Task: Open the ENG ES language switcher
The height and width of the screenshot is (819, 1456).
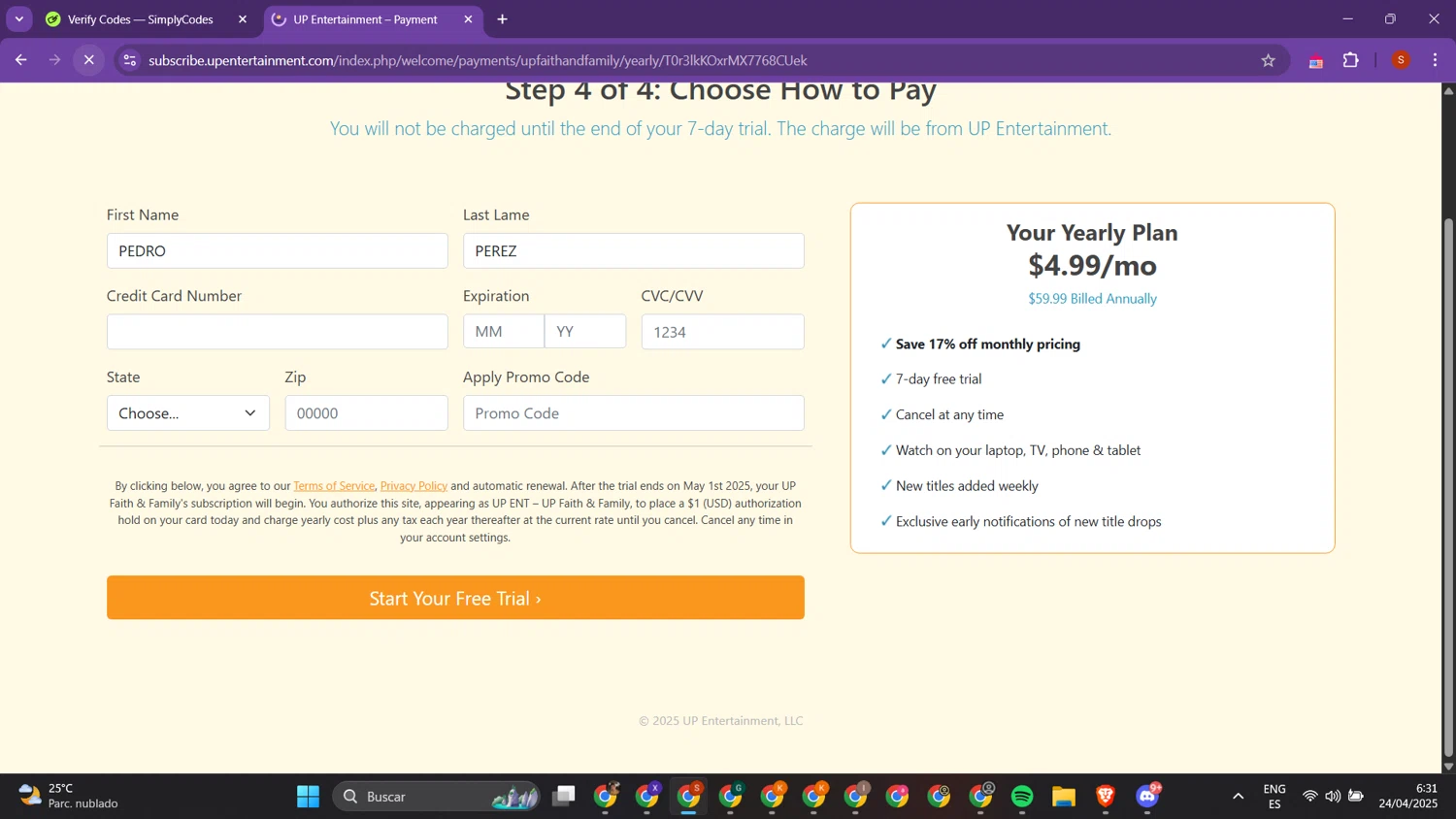Action: (x=1274, y=797)
